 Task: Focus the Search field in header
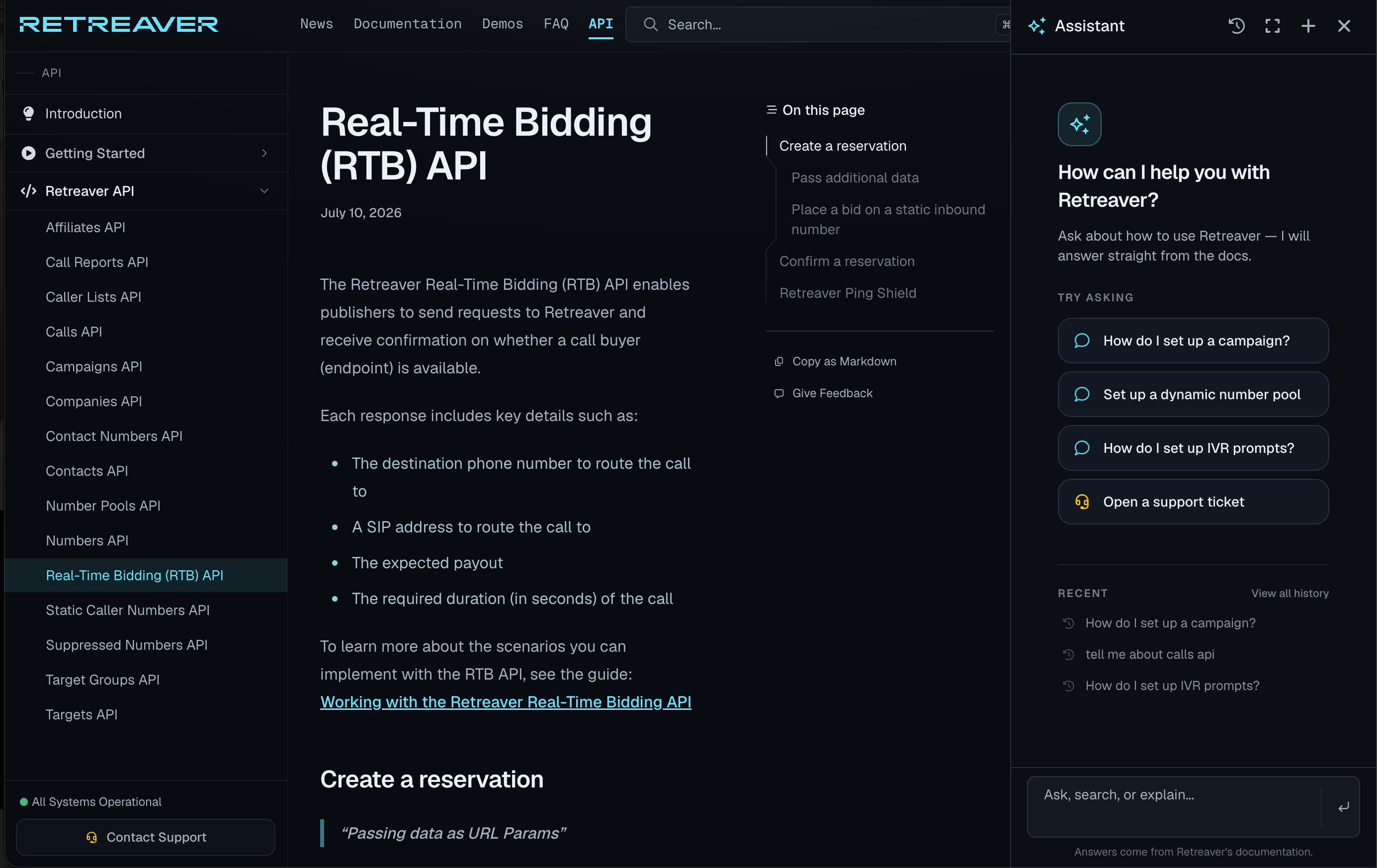[x=818, y=24]
